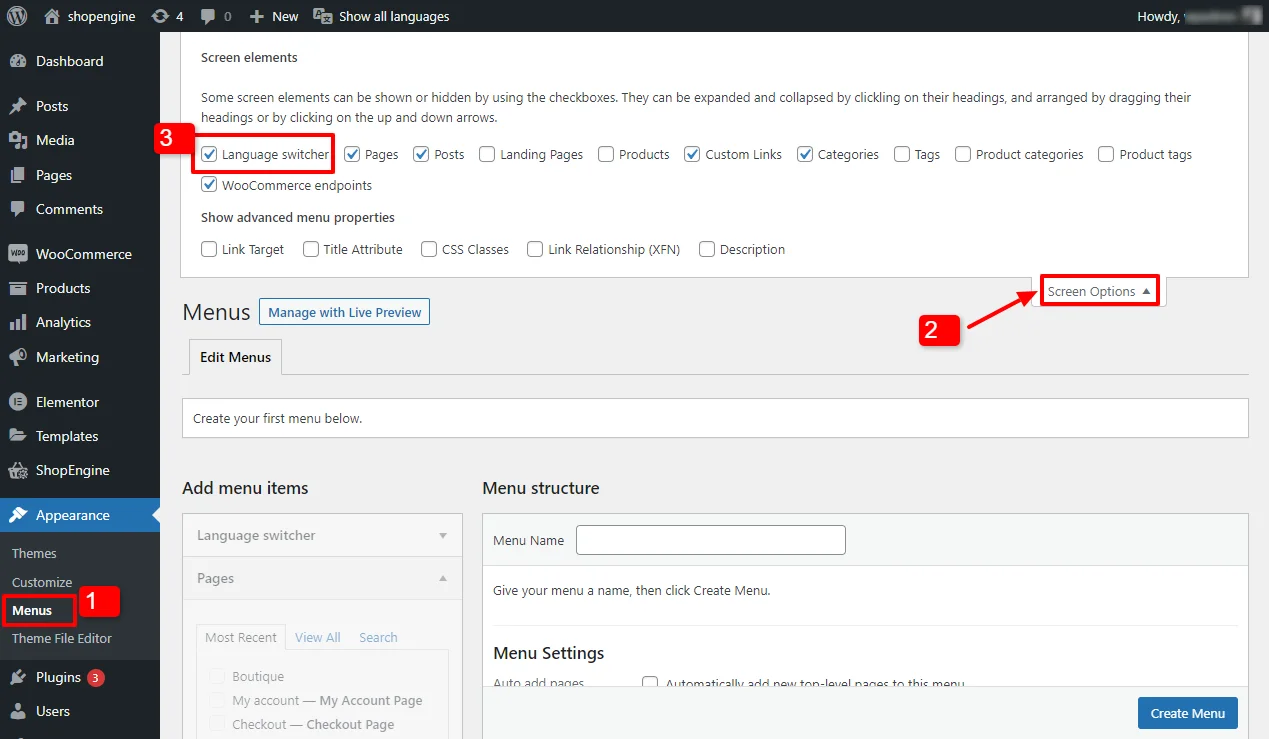Click the Plugins icon in sidebar
The height and width of the screenshot is (739, 1269).
18,677
